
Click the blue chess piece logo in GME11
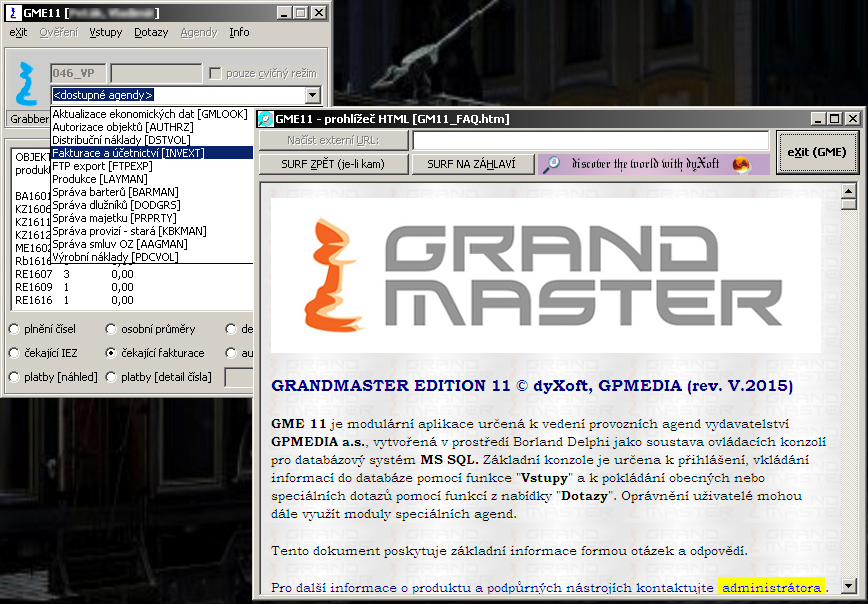click(x=26, y=84)
